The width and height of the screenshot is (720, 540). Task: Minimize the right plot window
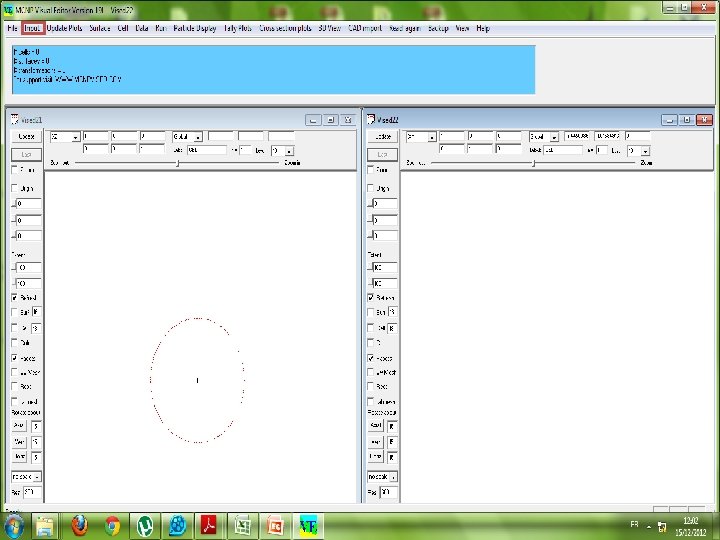pos(669,120)
